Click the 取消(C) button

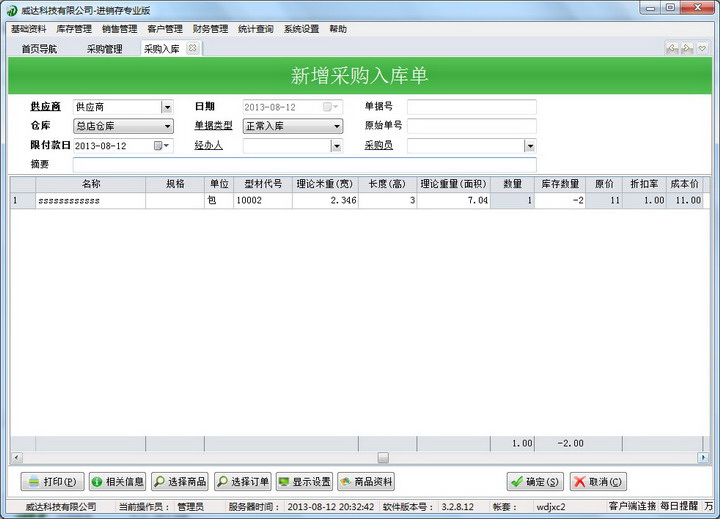(598, 481)
